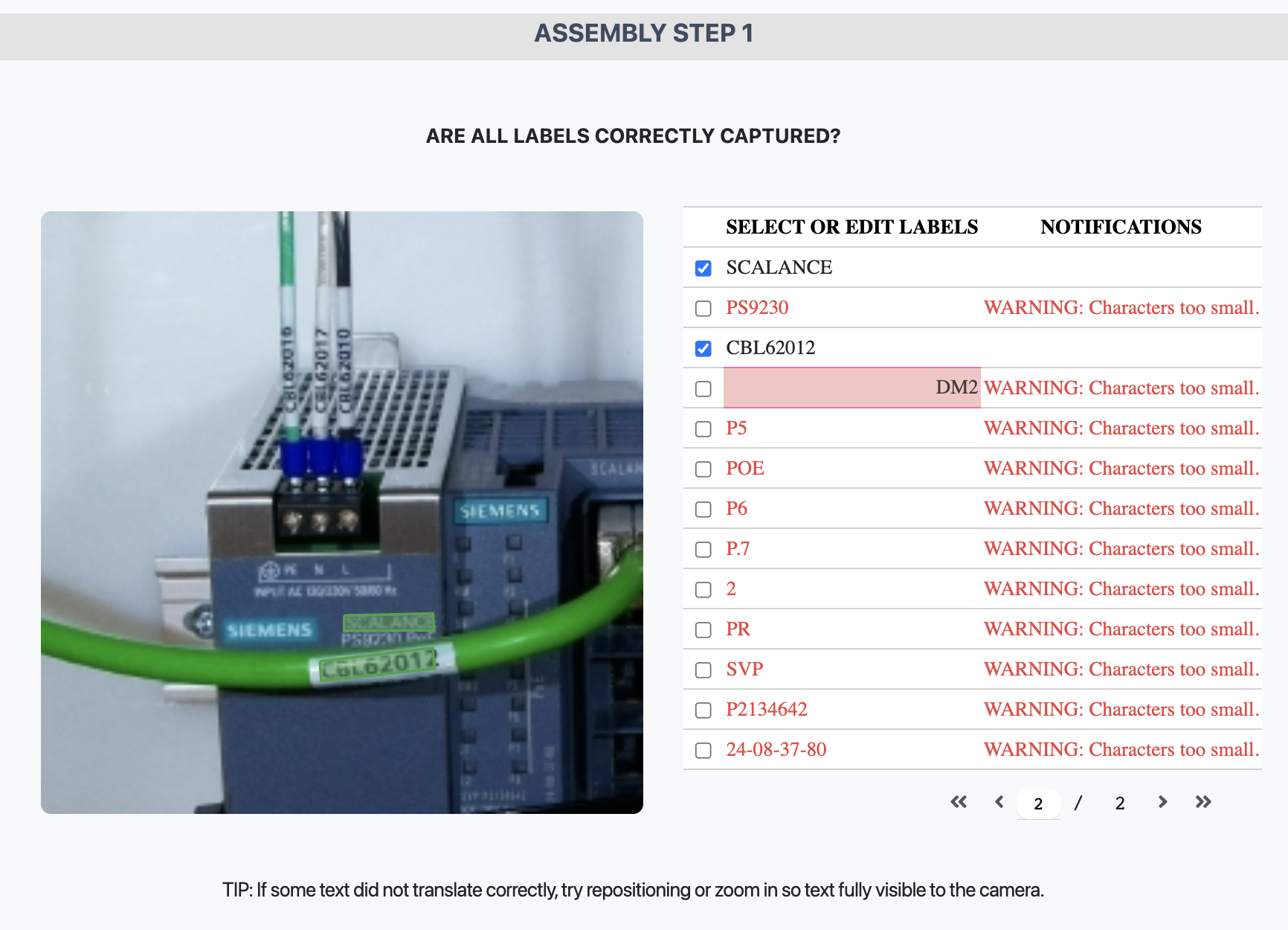Uncheck the CBL62012 label

click(702, 349)
